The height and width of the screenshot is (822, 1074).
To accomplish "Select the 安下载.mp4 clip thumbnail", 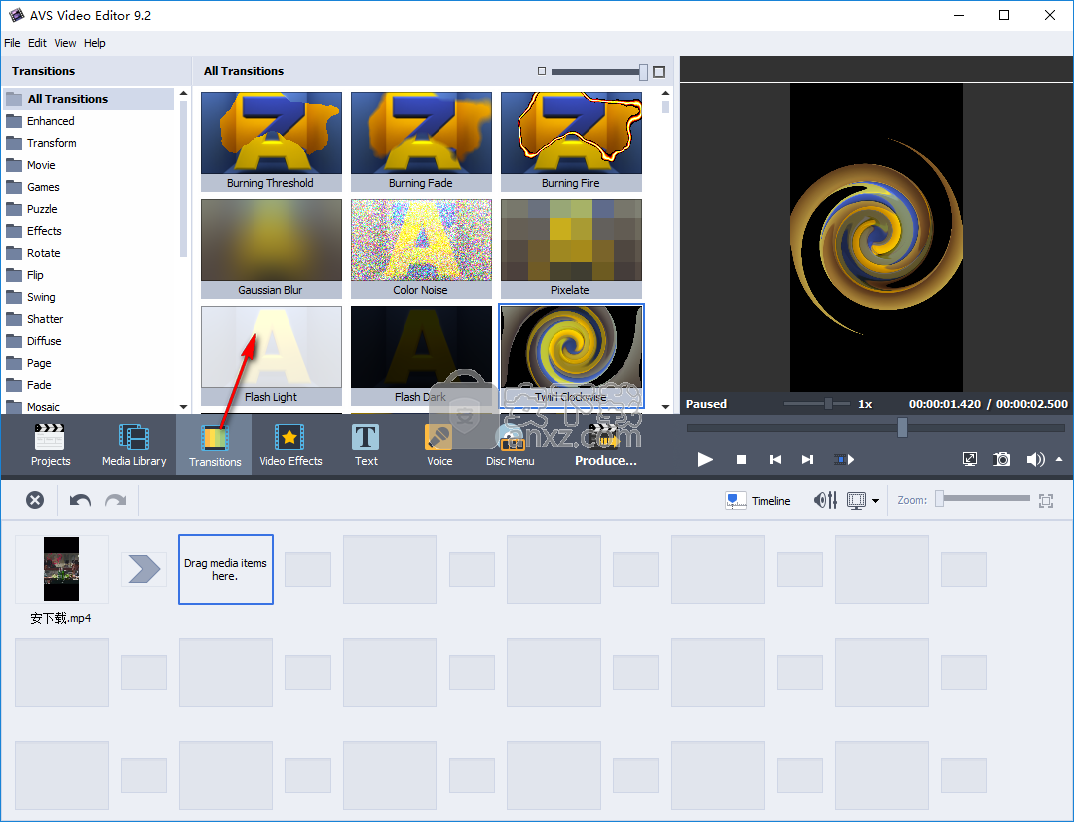I will 62,569.
